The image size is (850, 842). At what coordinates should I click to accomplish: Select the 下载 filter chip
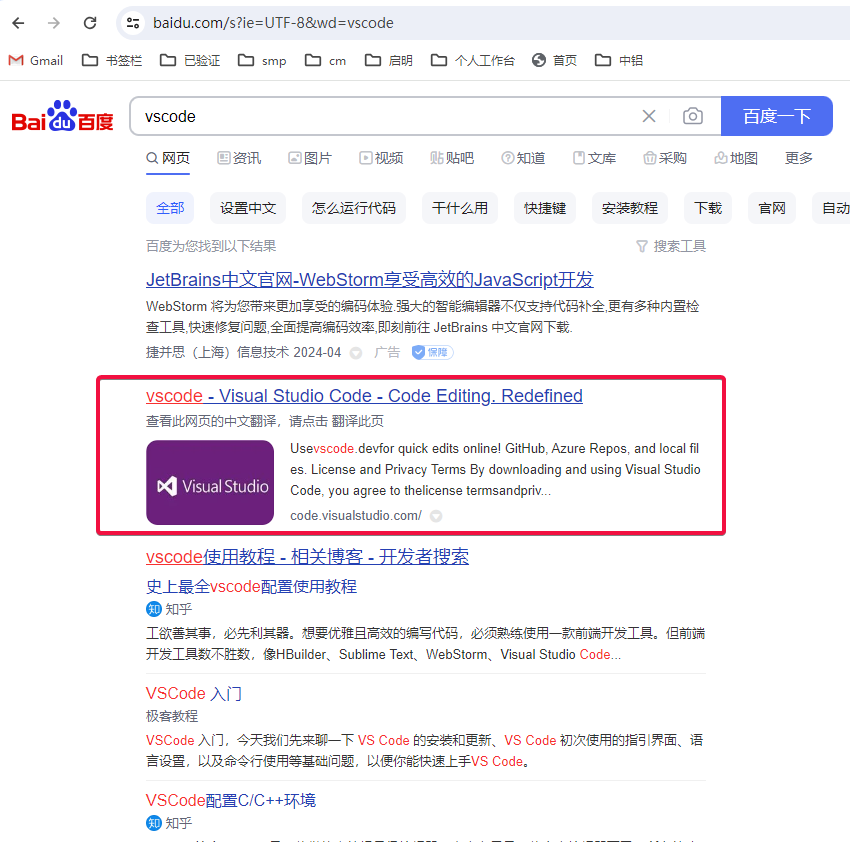coord(708,208)
